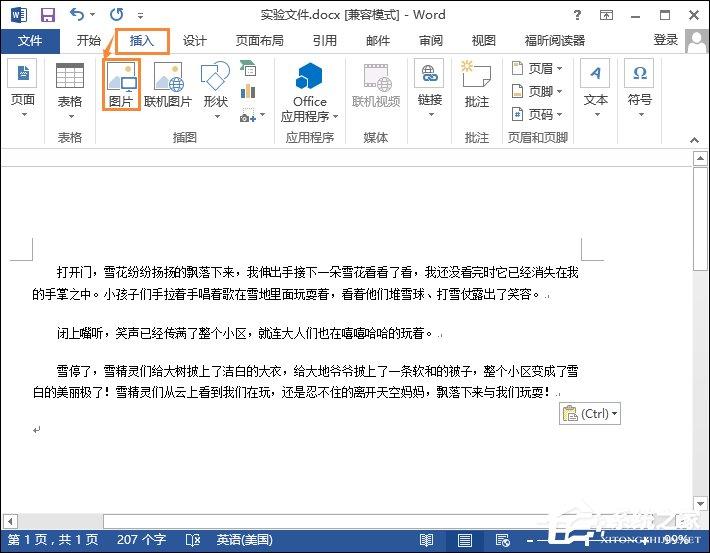Expand the Undo history arrow
The image size is (710, 553).
(x=92, y=14)
